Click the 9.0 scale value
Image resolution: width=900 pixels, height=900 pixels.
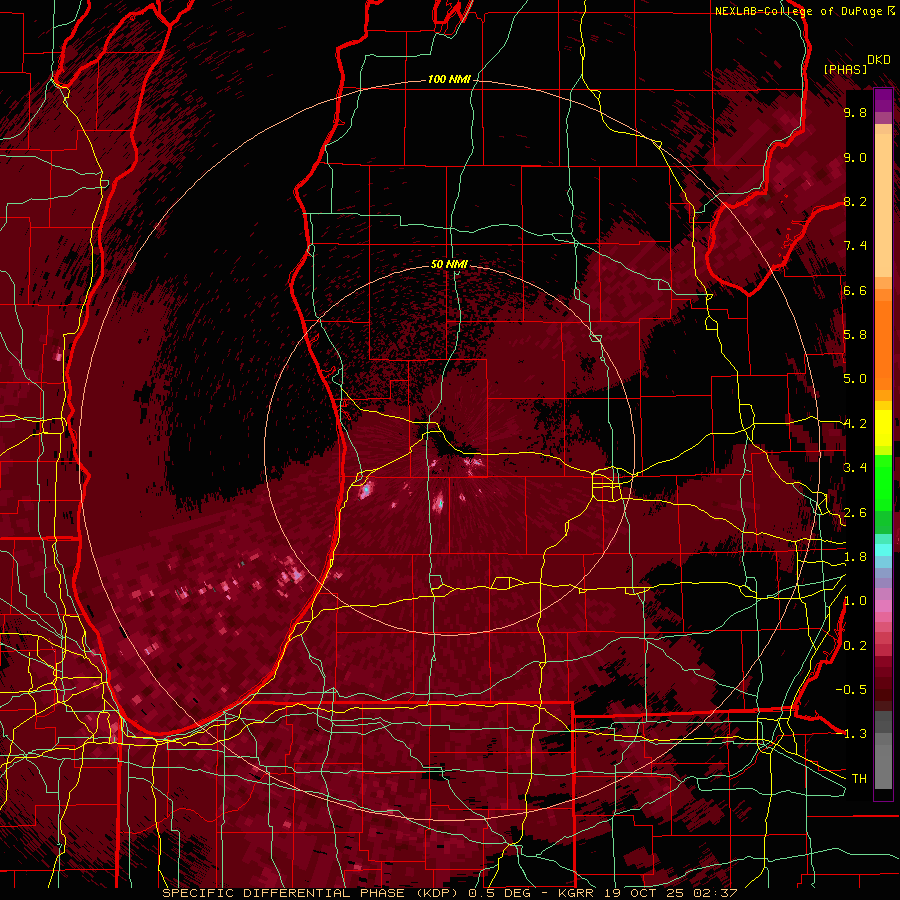[x=855, y=157]
